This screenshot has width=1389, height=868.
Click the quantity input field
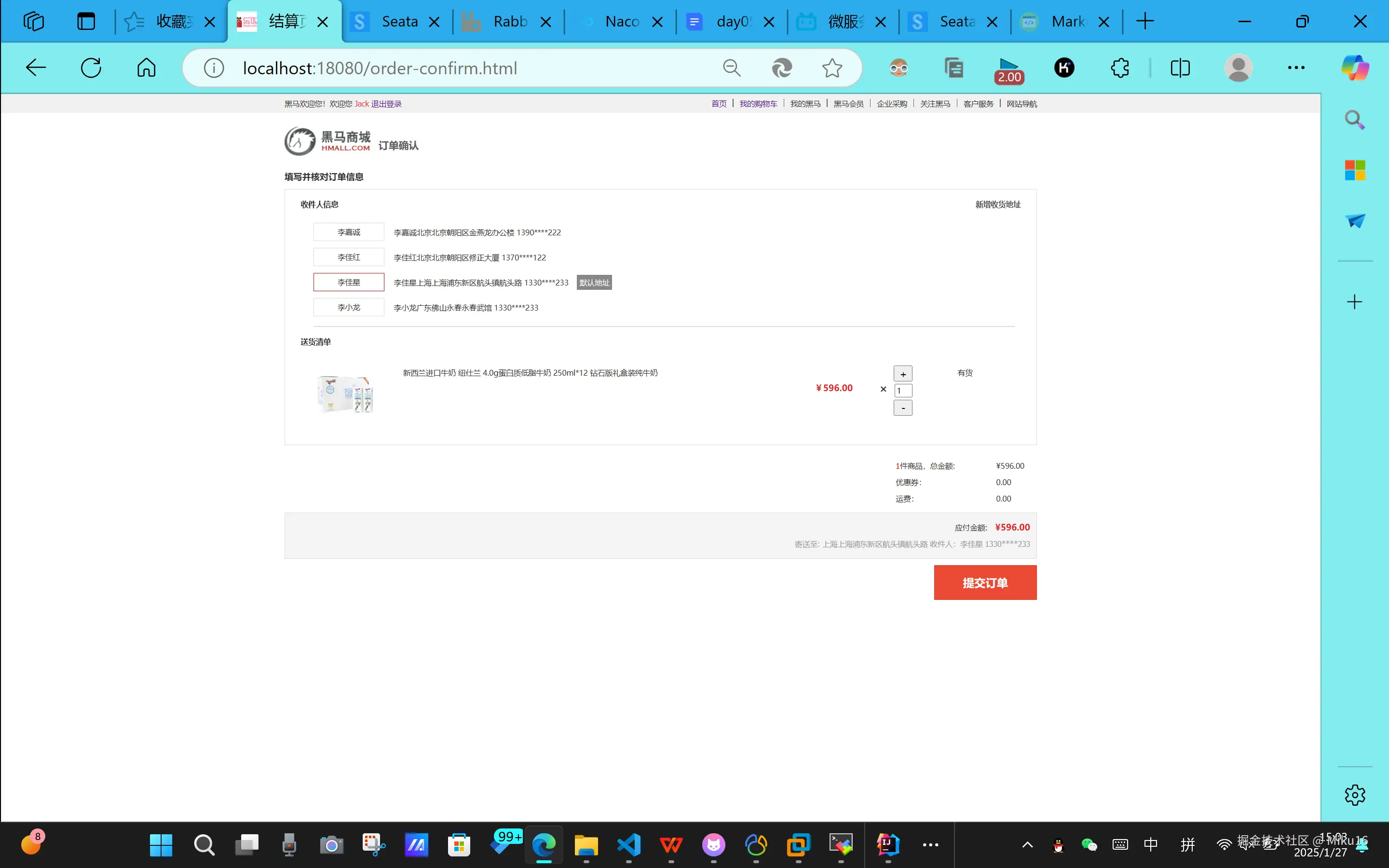(x=903, y=391)
